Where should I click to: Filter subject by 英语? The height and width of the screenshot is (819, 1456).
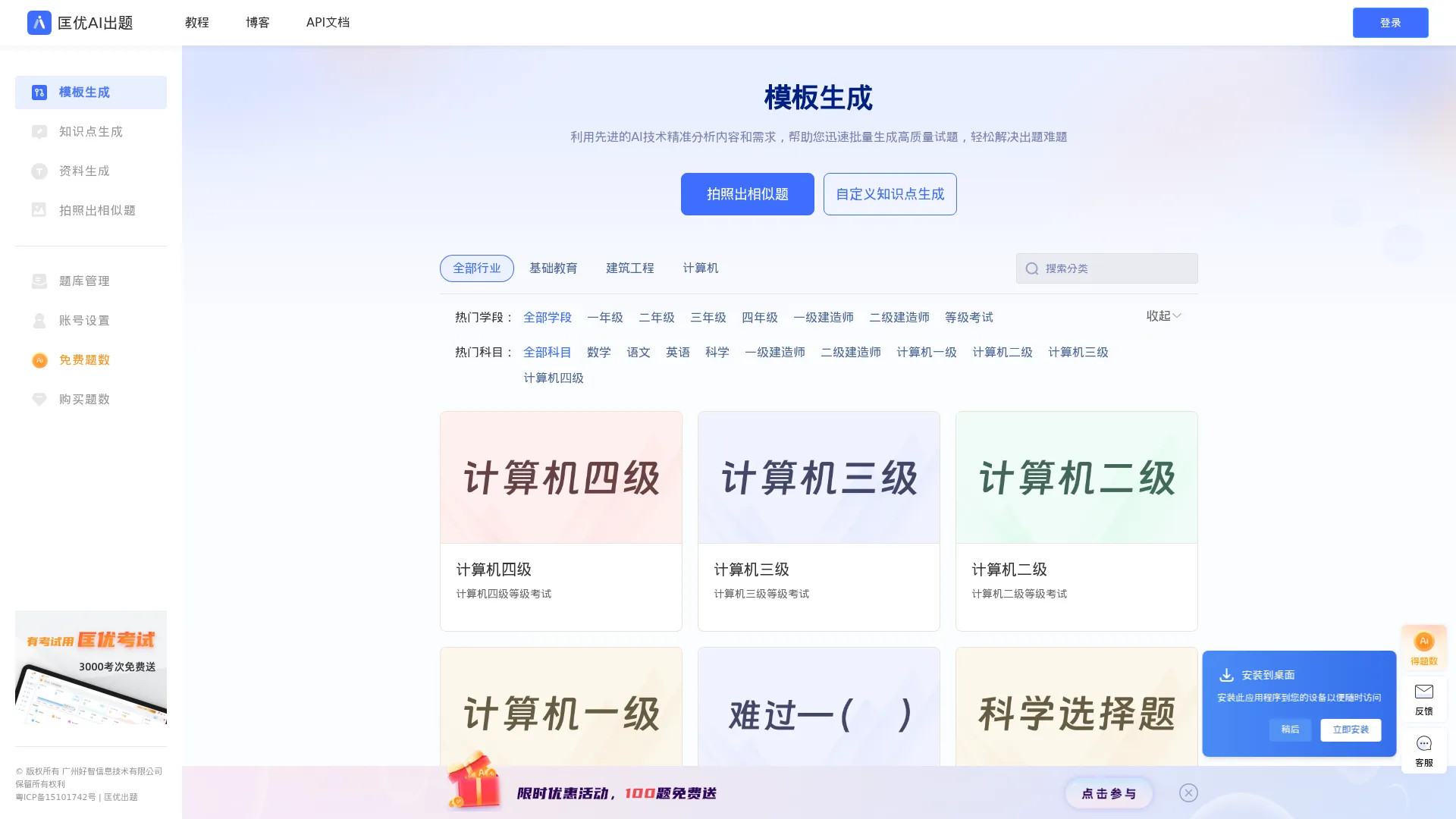pos(678,353)
